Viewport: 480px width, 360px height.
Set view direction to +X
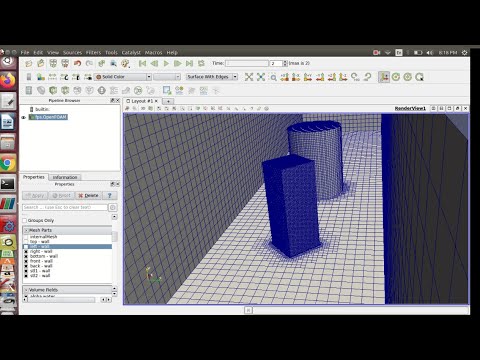285,77
